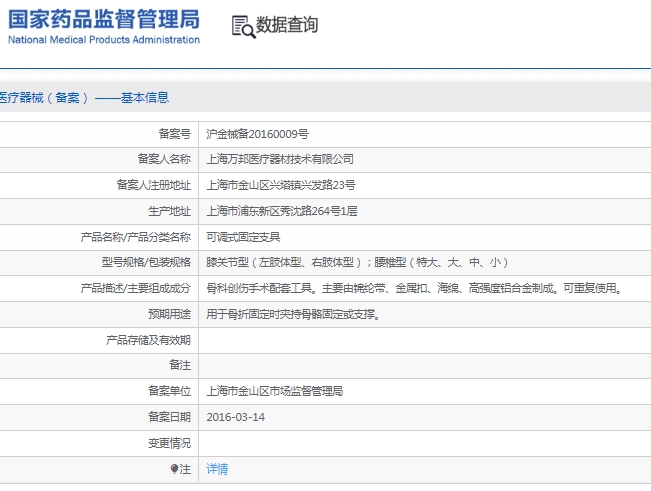Click the label 备案单位

point(169,391)
